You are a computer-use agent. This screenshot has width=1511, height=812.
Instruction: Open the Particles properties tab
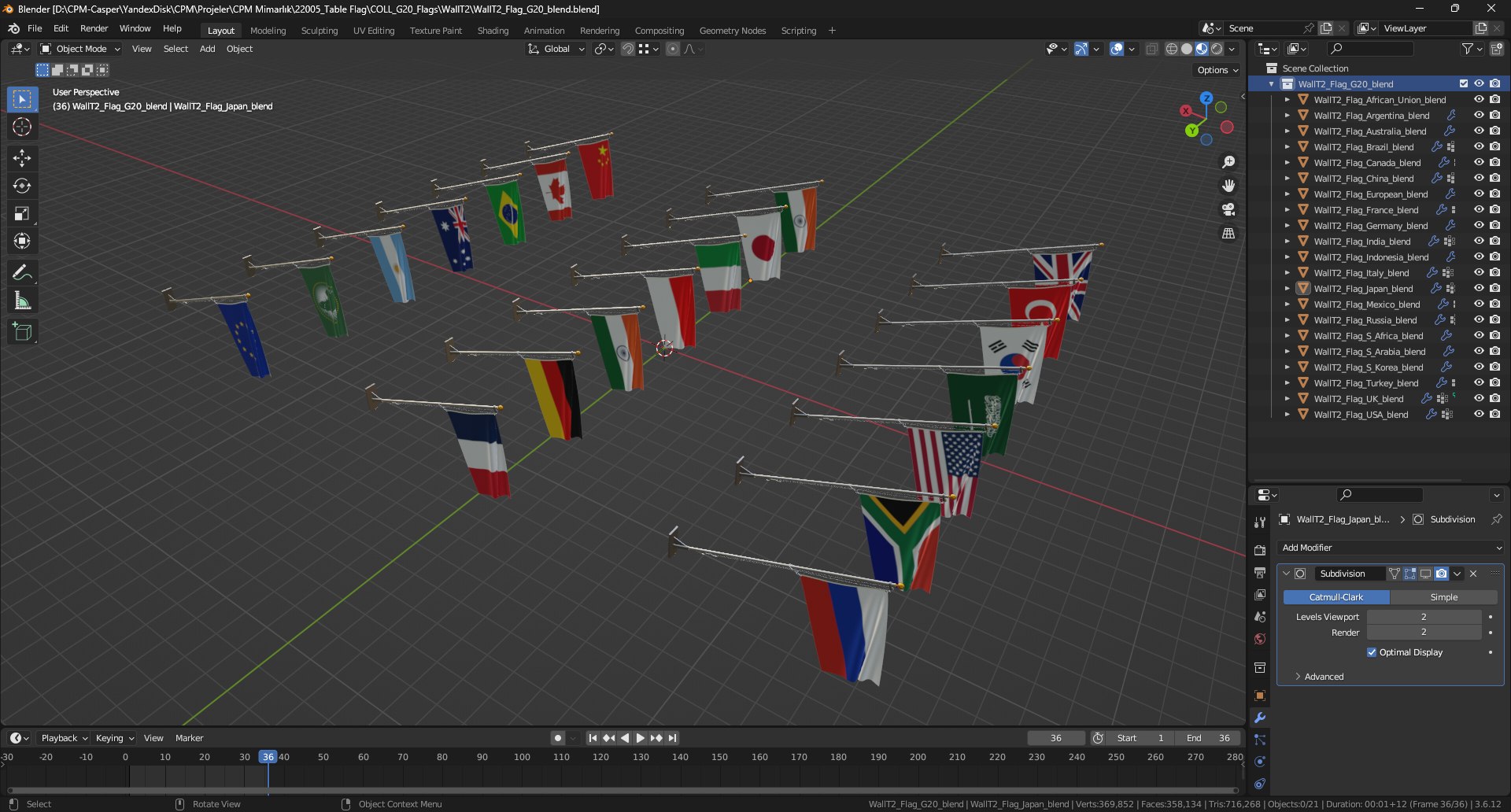(x=1260, y=740)
